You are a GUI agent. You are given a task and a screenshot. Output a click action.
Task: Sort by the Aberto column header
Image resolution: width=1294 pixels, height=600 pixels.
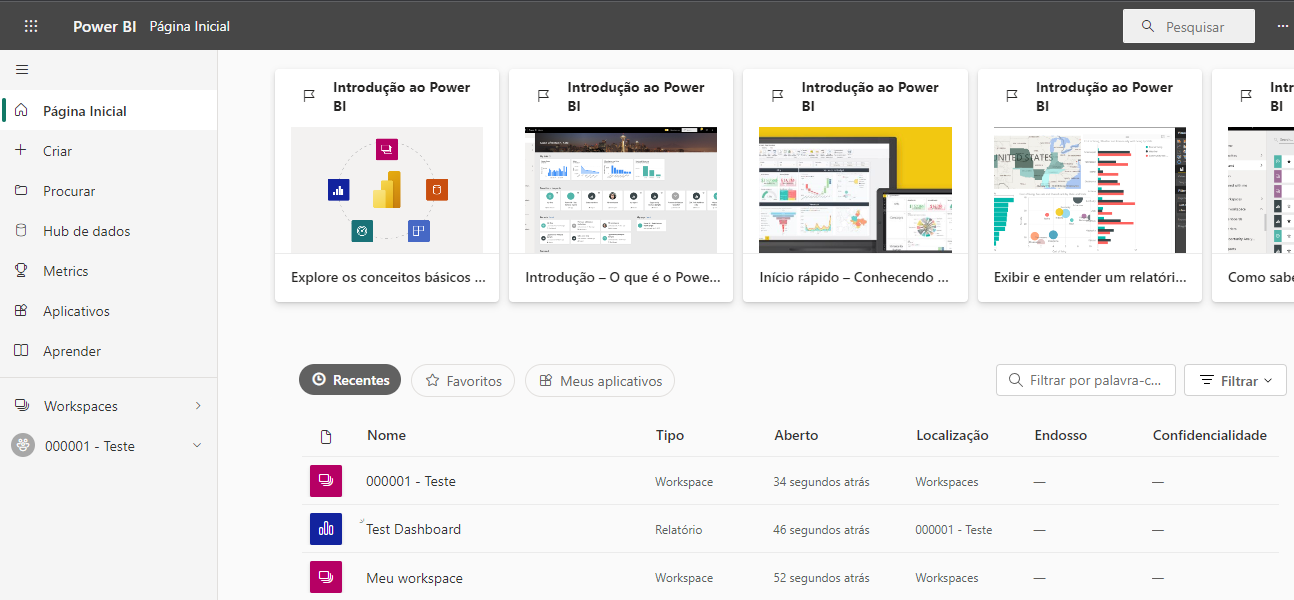[796, 435]
